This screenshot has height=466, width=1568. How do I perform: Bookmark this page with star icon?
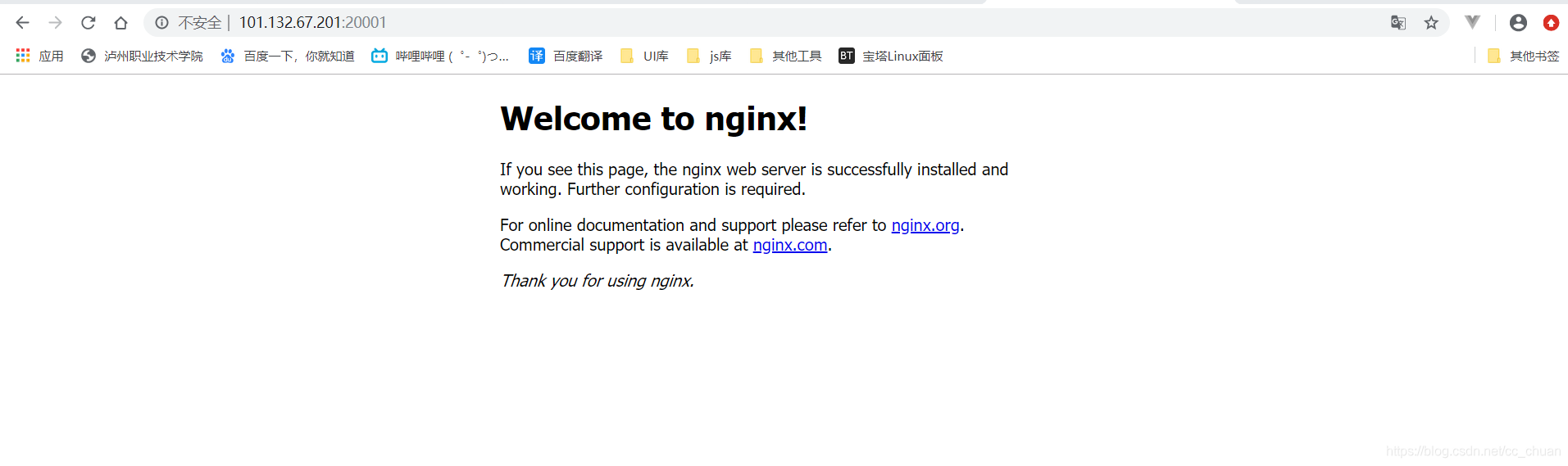click(x=1431, y=23)
